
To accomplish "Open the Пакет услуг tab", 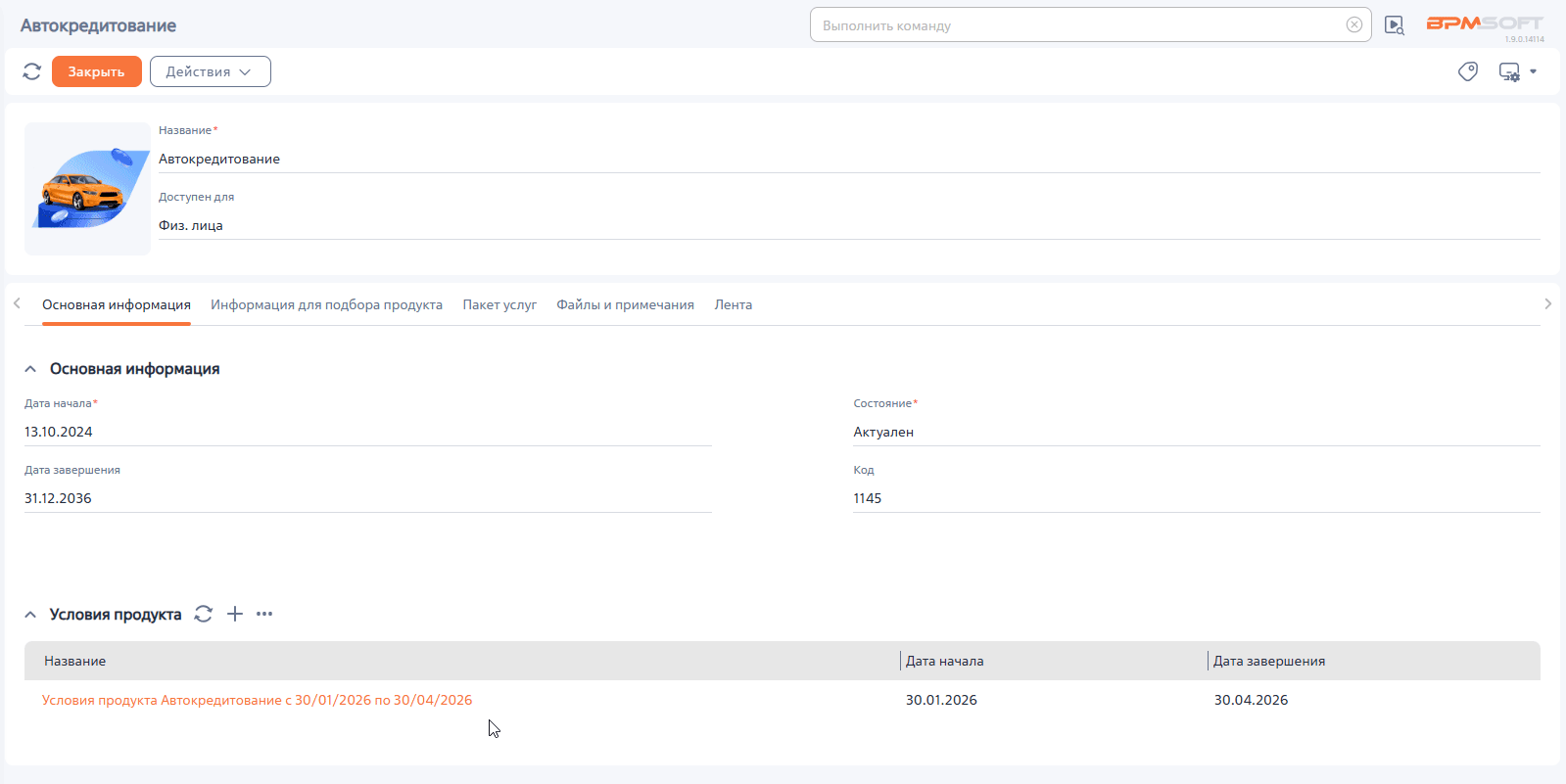I will click(499, 304).
